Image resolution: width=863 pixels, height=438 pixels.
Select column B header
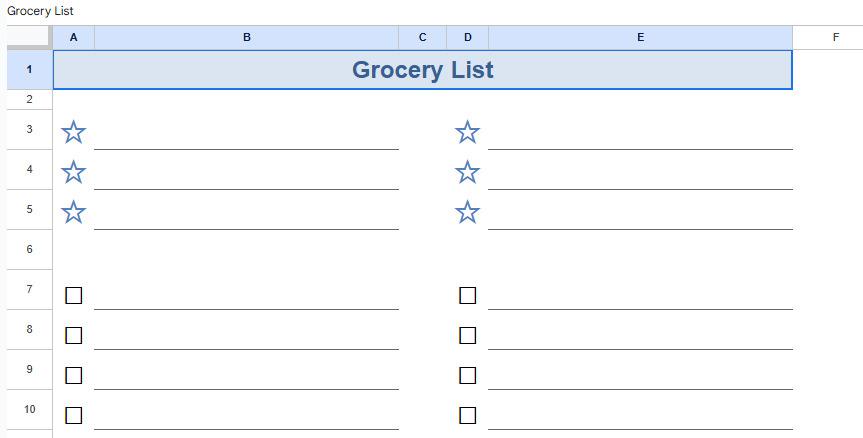(x=246, y=37)
